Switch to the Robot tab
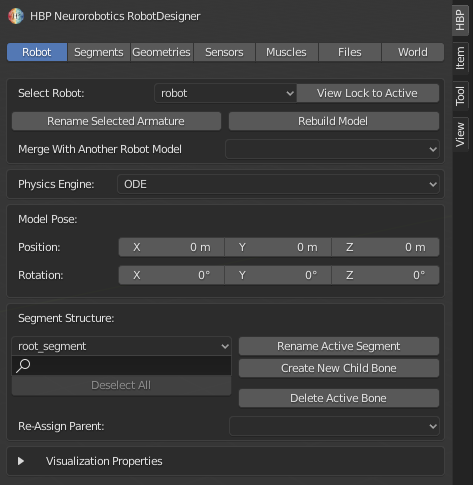This screenshot has height=485, width=473. click(37, 52)
